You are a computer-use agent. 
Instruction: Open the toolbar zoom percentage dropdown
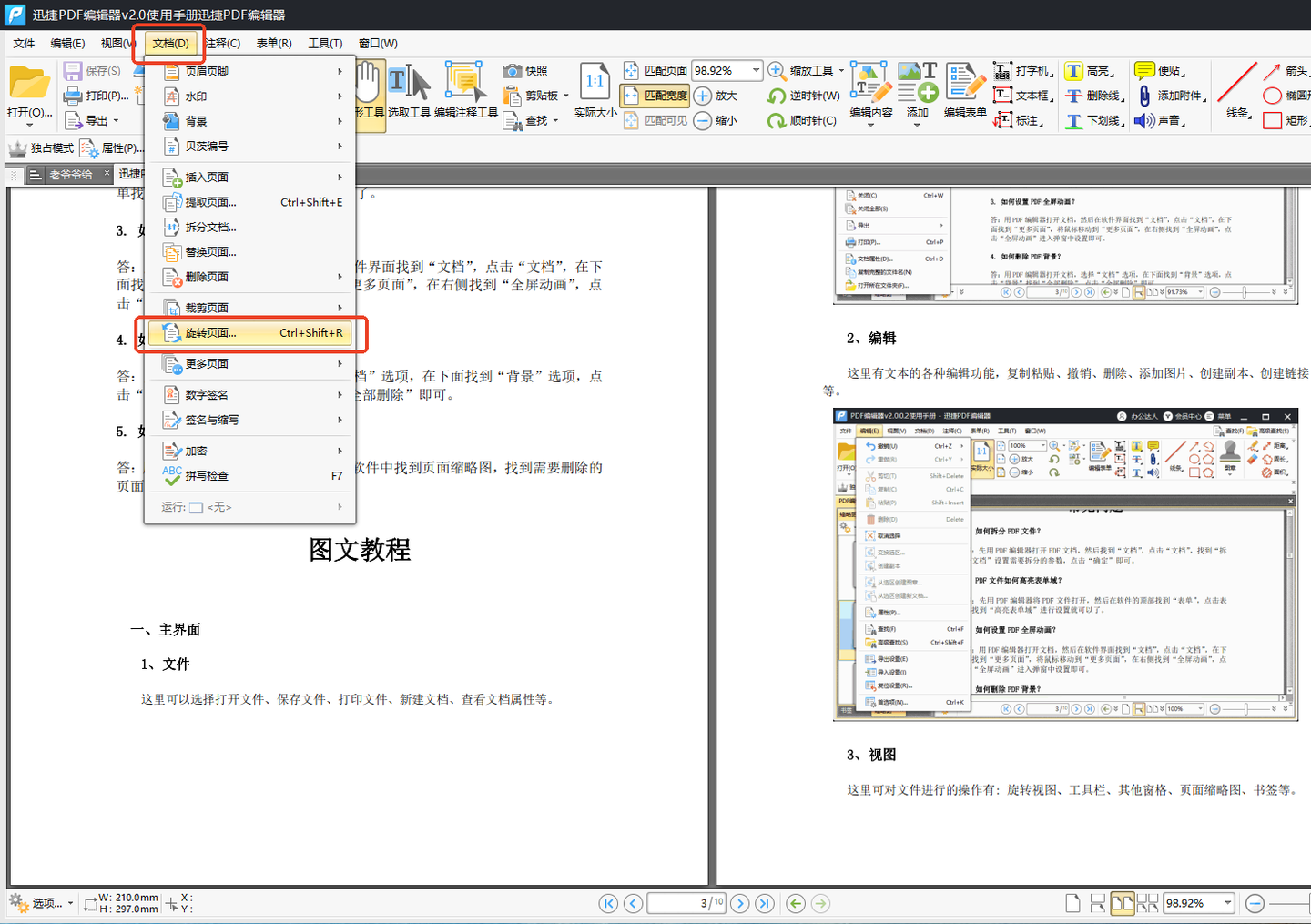click(x=756, y=70)
